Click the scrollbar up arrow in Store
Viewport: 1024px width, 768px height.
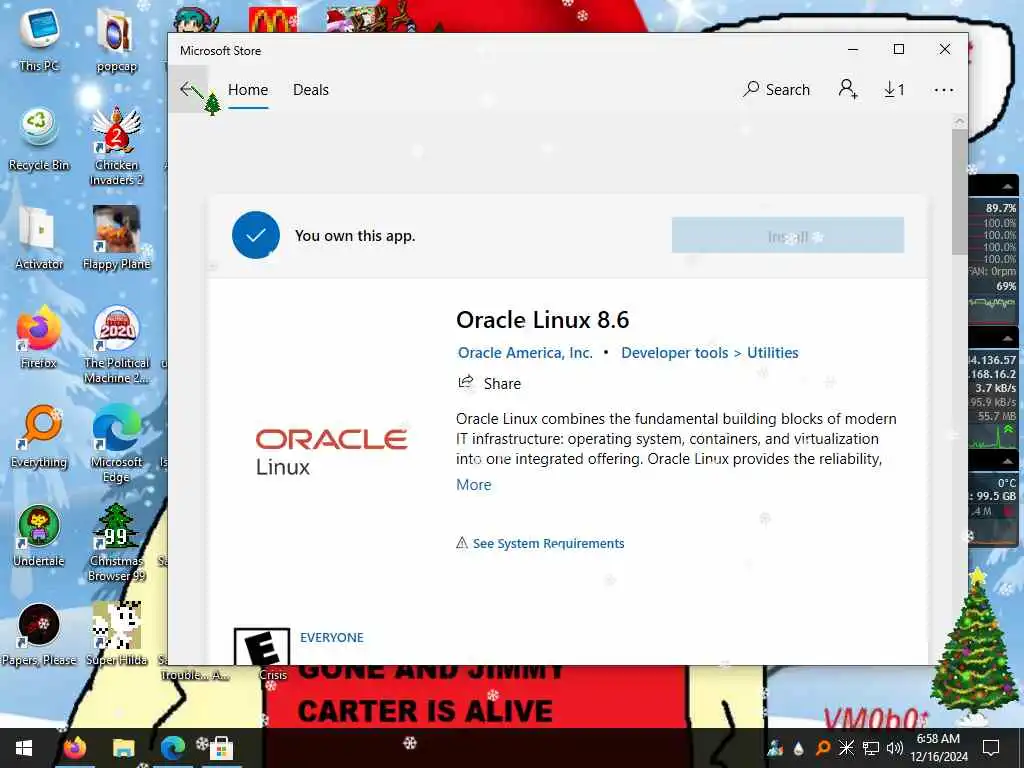coord(959,121)
